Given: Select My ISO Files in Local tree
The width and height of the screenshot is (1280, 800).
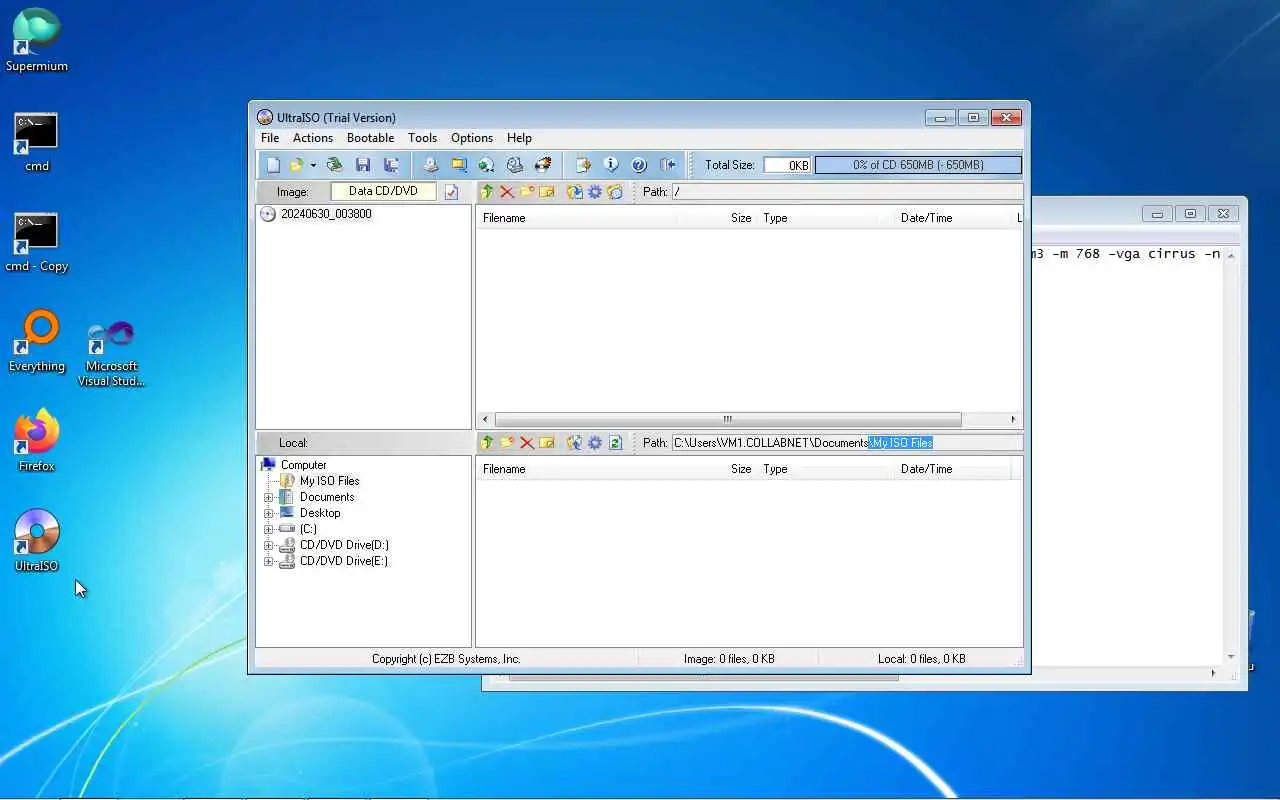Looking at the screenshot, I should click(x=329, y=481).
